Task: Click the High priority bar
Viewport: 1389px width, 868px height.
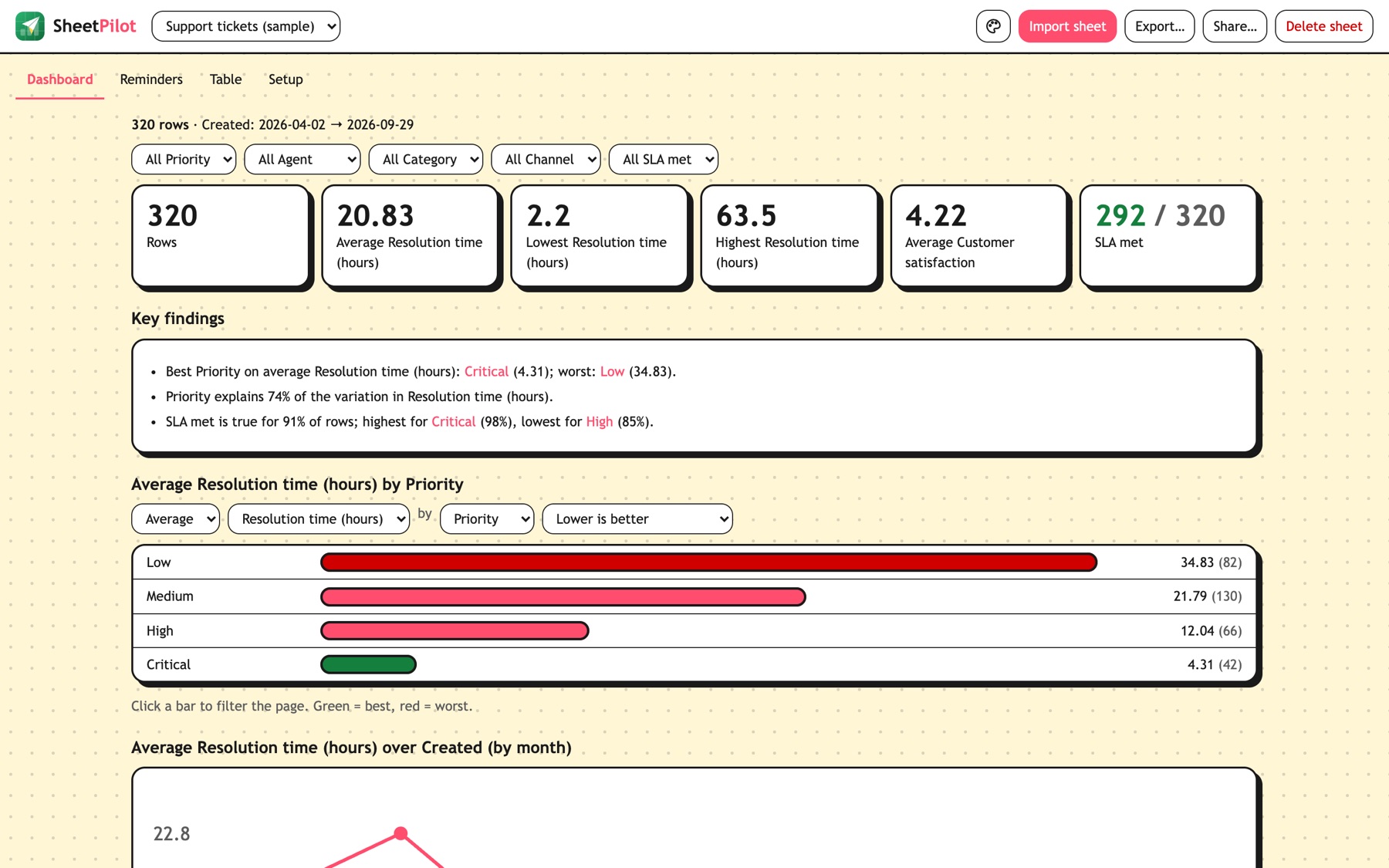Action: click(x=455, y=631)
